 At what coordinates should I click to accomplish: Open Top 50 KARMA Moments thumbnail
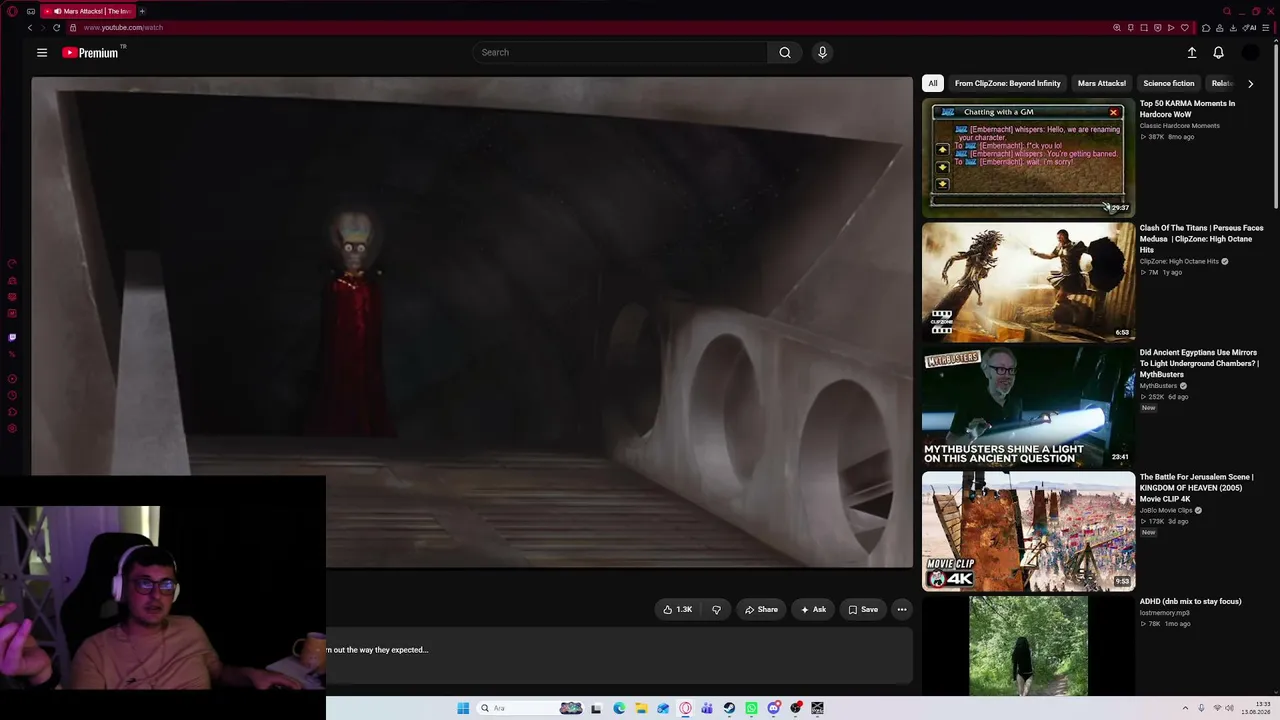pyautogui.click(x=1028, y=157)
